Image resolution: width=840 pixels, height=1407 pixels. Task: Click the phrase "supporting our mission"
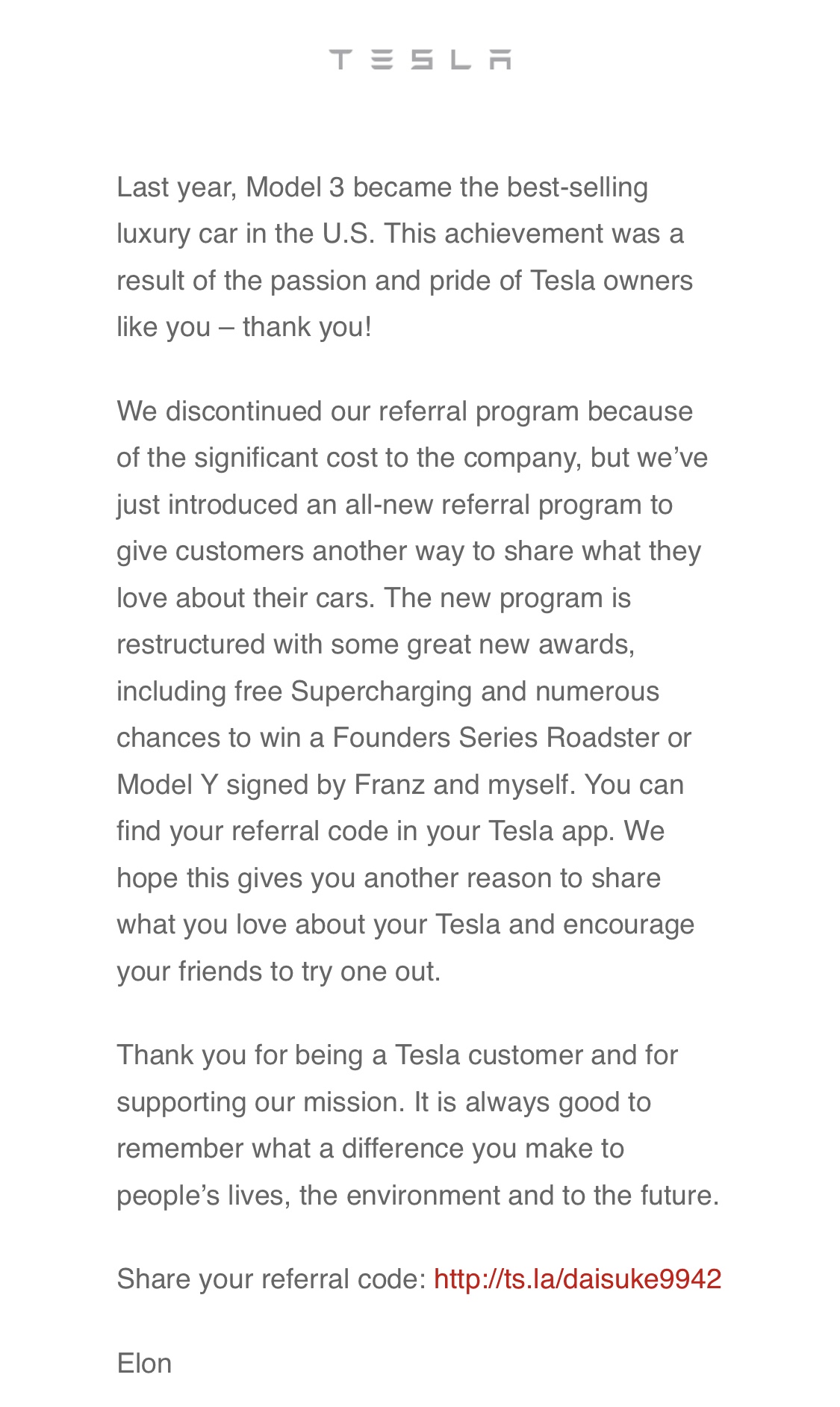point(261,1102)
